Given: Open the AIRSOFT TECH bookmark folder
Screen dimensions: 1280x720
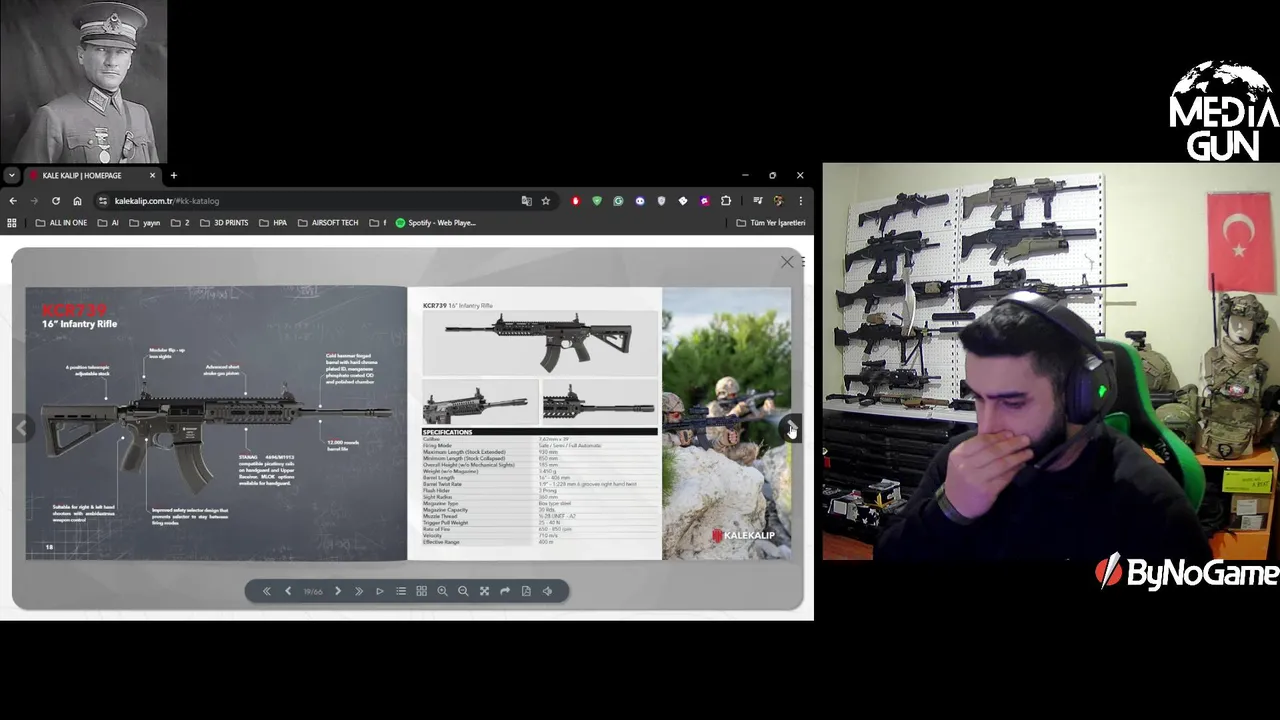Looking at the screenshot, I should (328, 223).
